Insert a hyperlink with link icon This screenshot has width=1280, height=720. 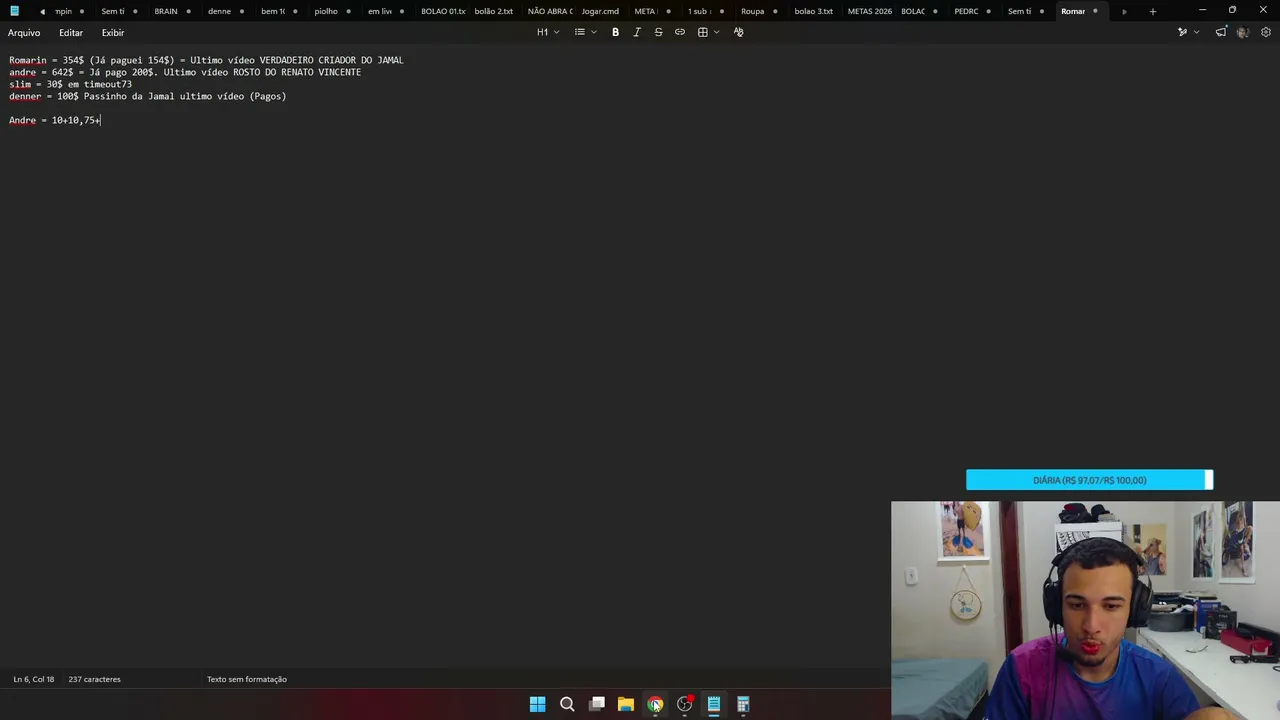tap(680, 32)
